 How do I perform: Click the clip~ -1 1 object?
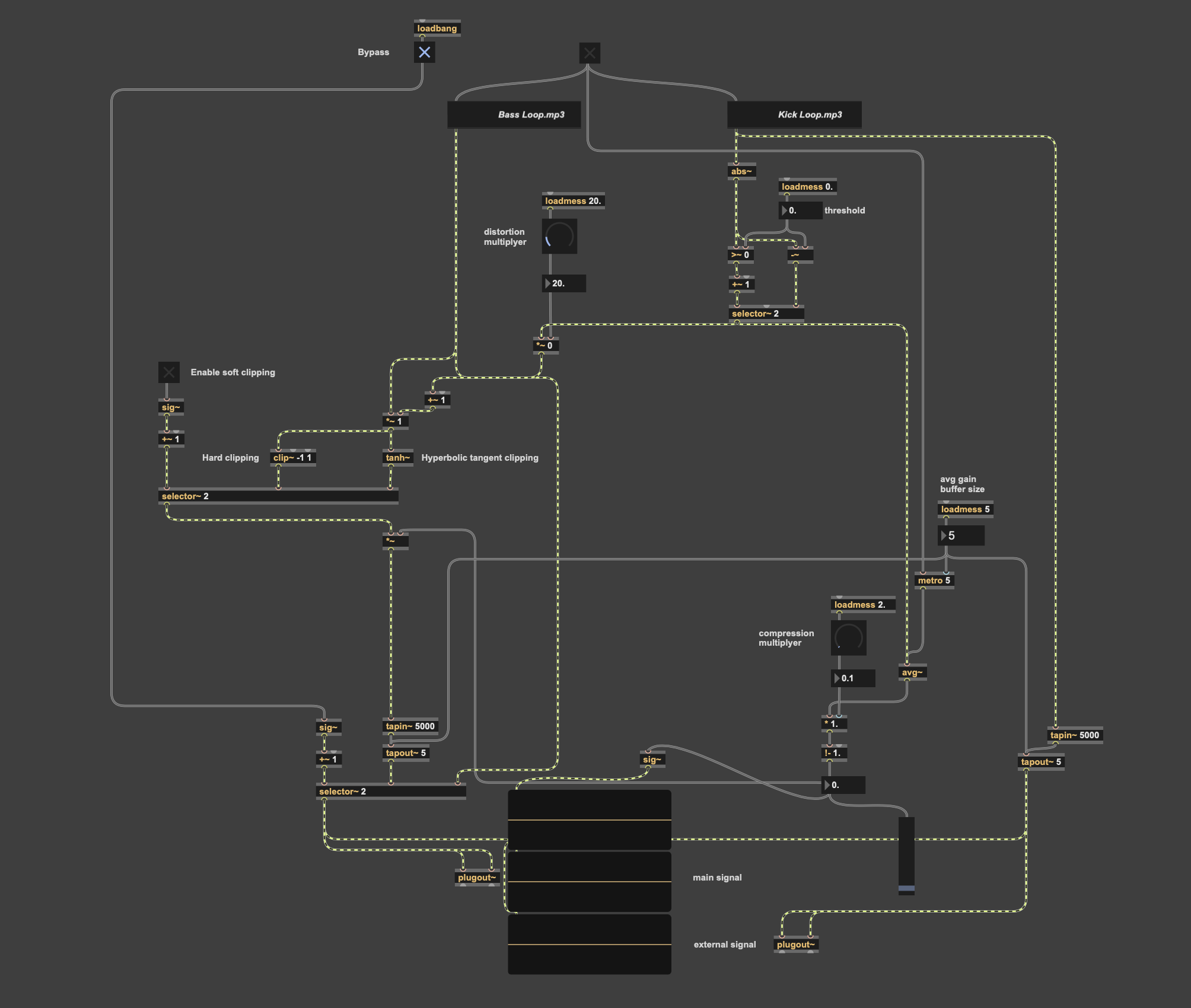[x=292, y=458]
